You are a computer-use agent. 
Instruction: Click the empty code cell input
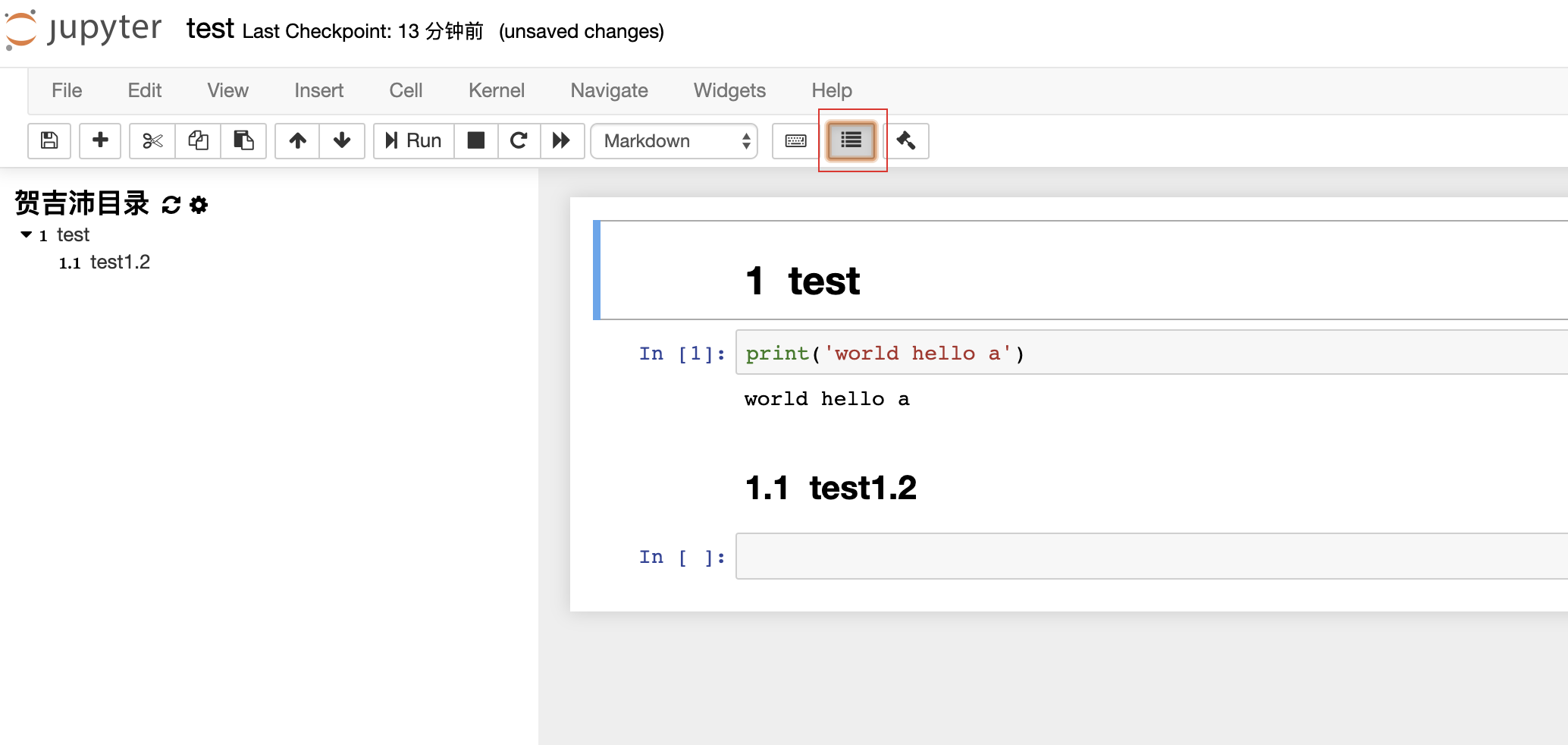click(1137, 557)
